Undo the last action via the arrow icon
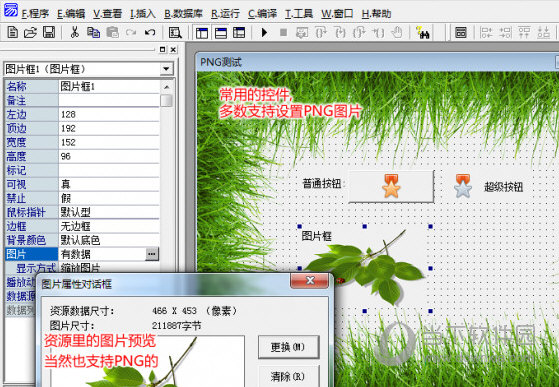Screen dimensions: 559x387 tap(150, 33)
